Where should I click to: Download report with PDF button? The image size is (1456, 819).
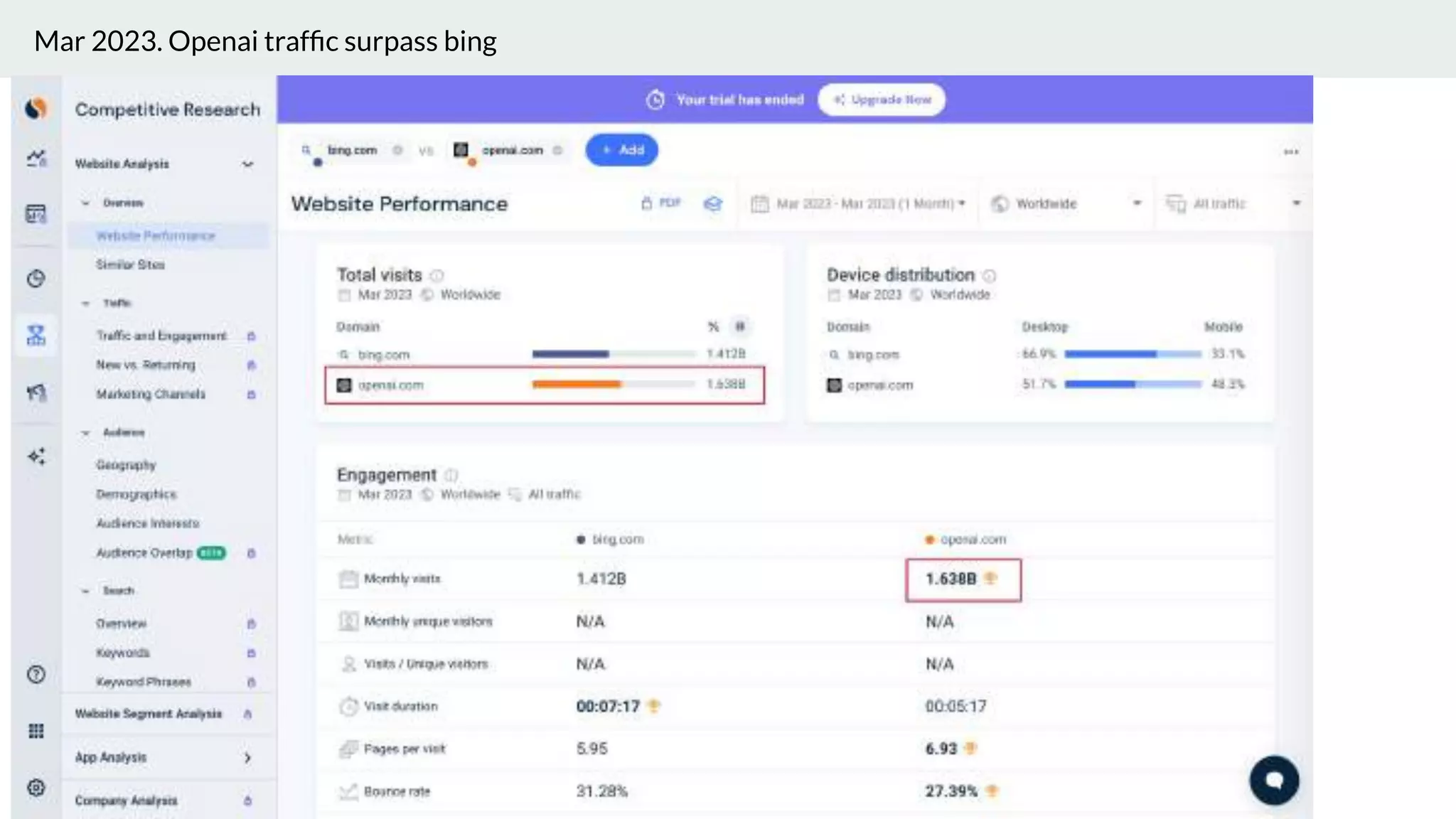coord(661,203)
